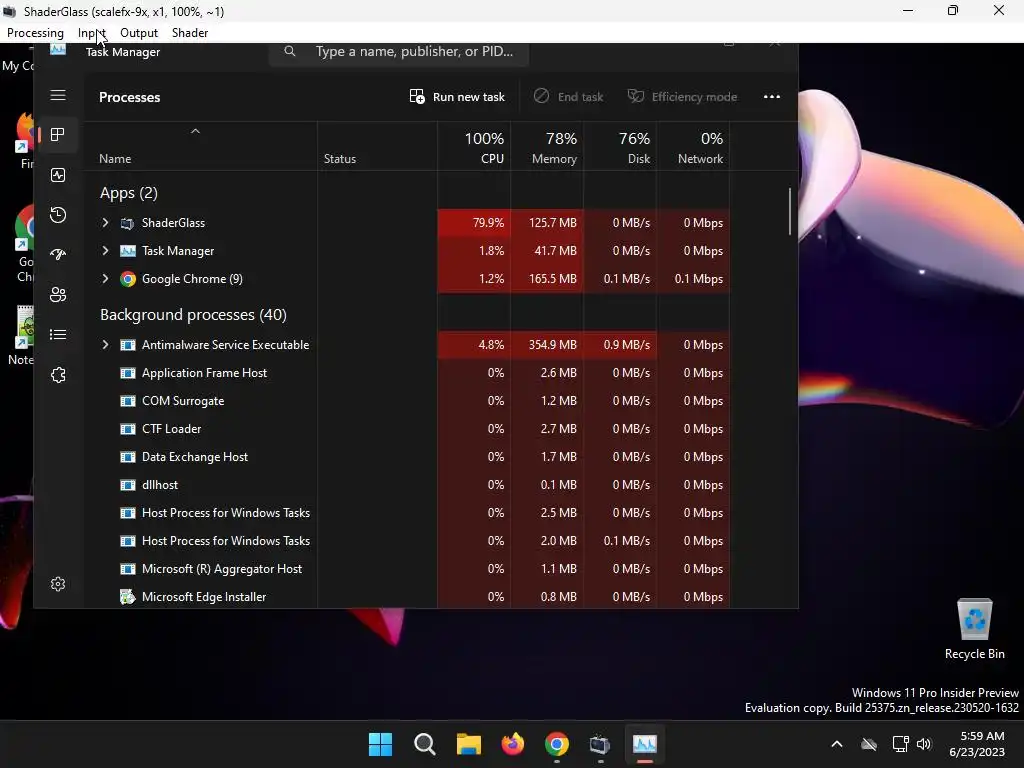Viewport: 1024px width, 768px height.
Task: Open the Windows Start button in taskbar
Action: 380,744
